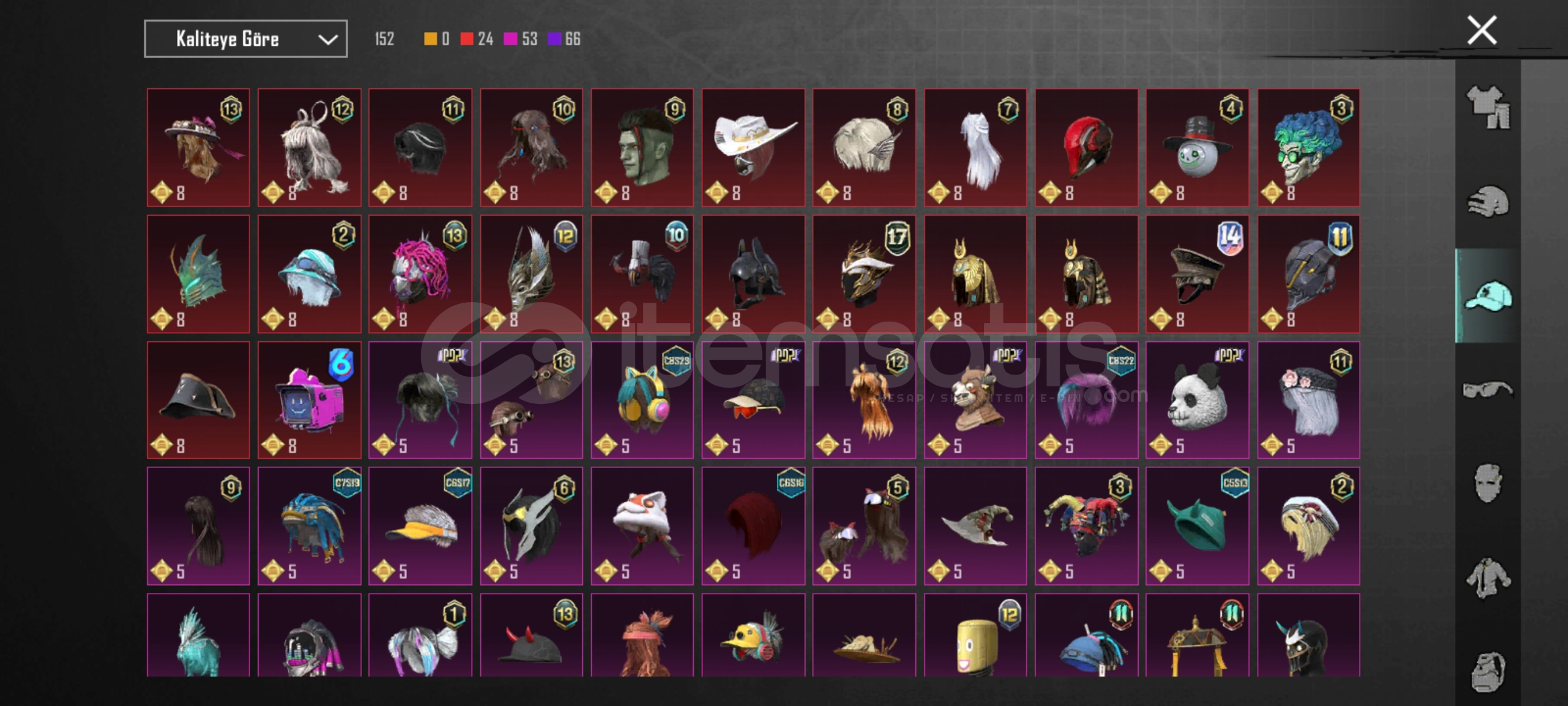Expand the Kaliteye Göre sort dropdown
This screenshot has width=1568, height=706.
pos(246,39)
